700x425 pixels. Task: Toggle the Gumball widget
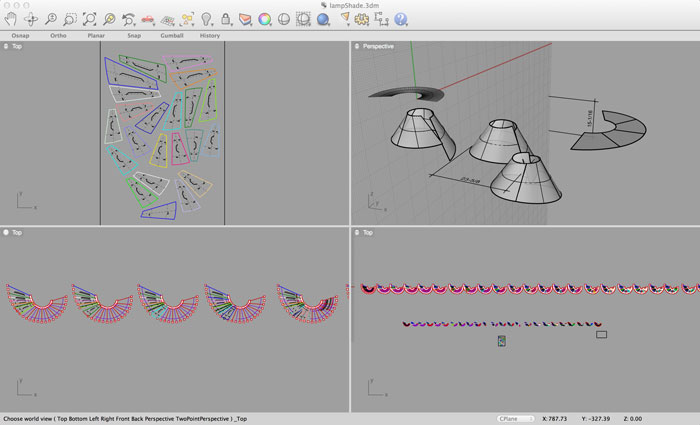(172, 35)
